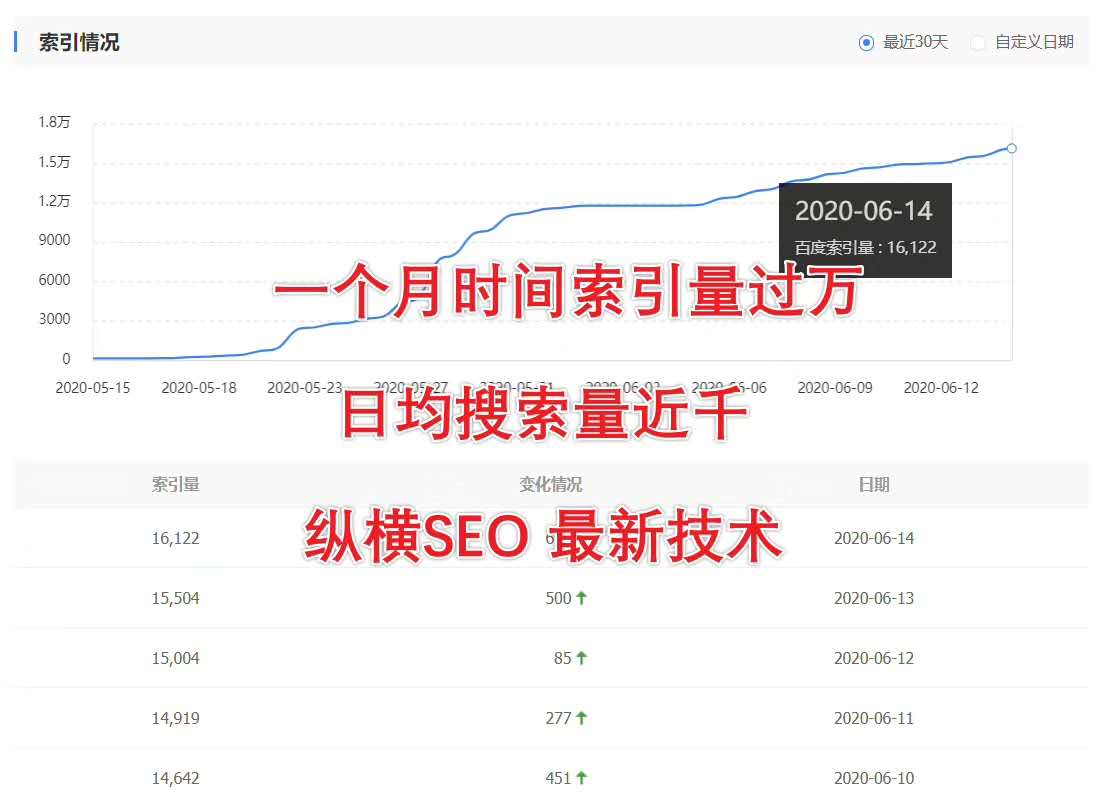Click the blue accent bar beside 索引情况
The image size is (1096, 806).
[x=14, y=41]
